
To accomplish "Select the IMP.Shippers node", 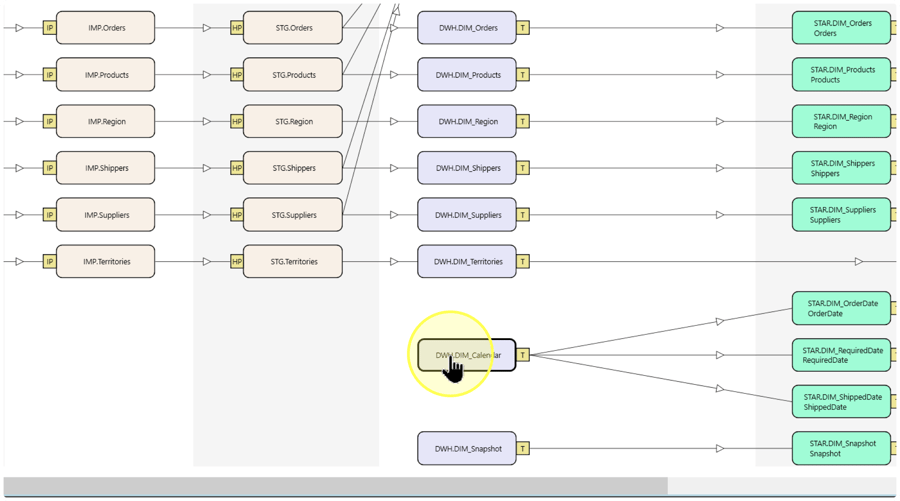I will 106,168.
